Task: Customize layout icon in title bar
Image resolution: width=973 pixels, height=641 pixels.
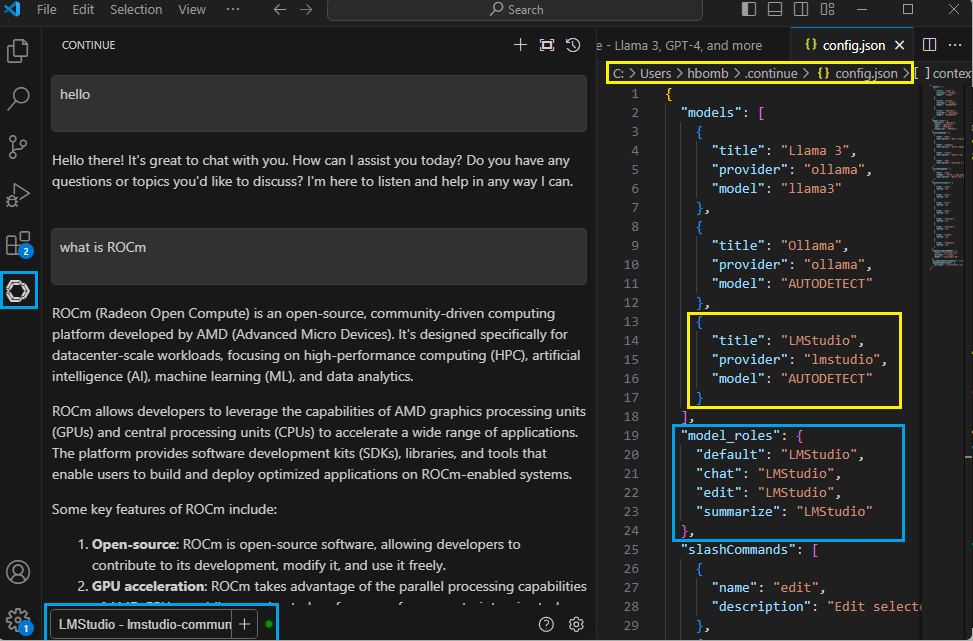Action: [827, 9]
